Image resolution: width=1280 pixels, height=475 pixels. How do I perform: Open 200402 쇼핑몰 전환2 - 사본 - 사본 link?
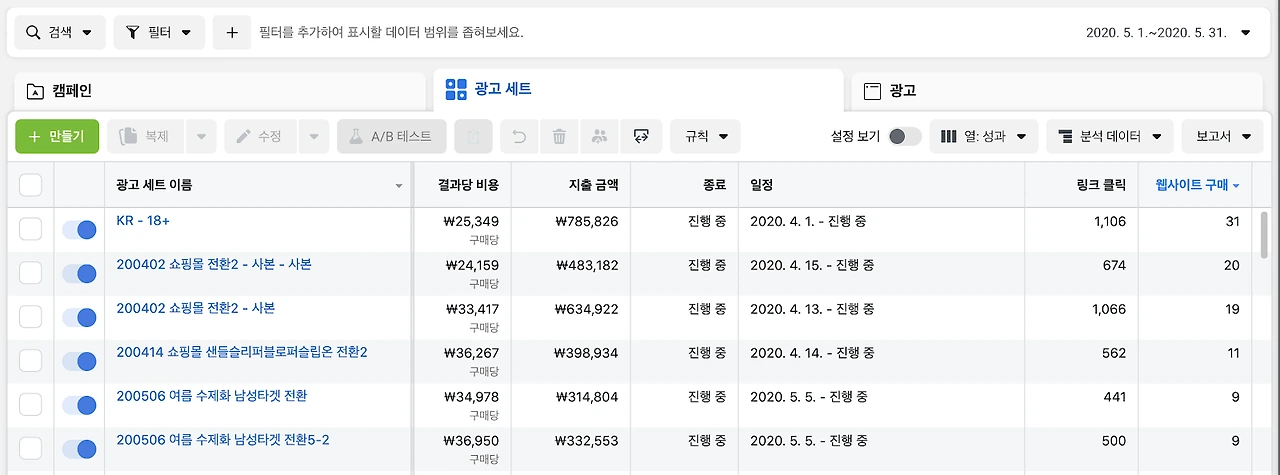tap(214, 264)
